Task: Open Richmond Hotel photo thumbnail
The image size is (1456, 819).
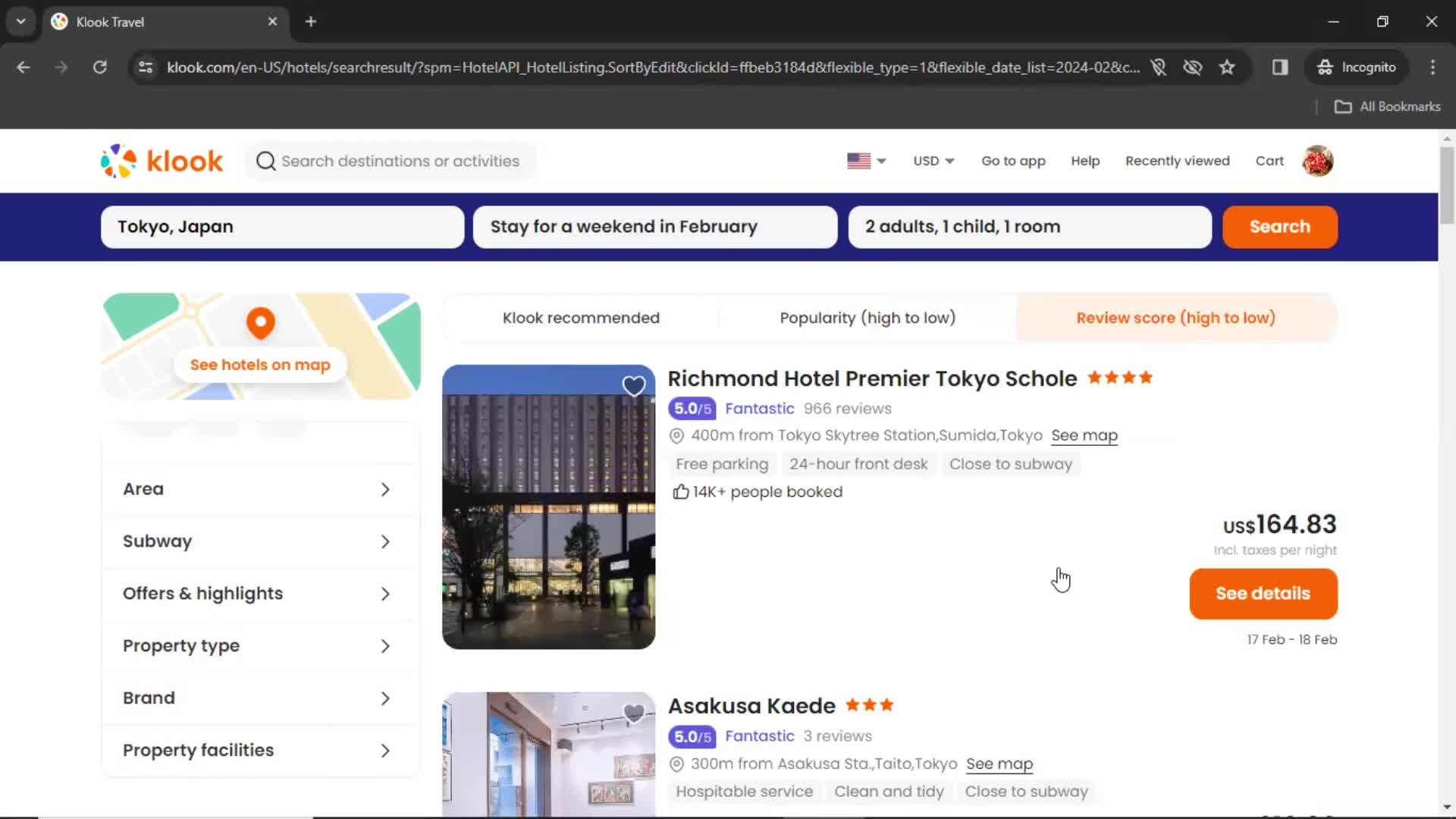Action: [x=548, y=507]
